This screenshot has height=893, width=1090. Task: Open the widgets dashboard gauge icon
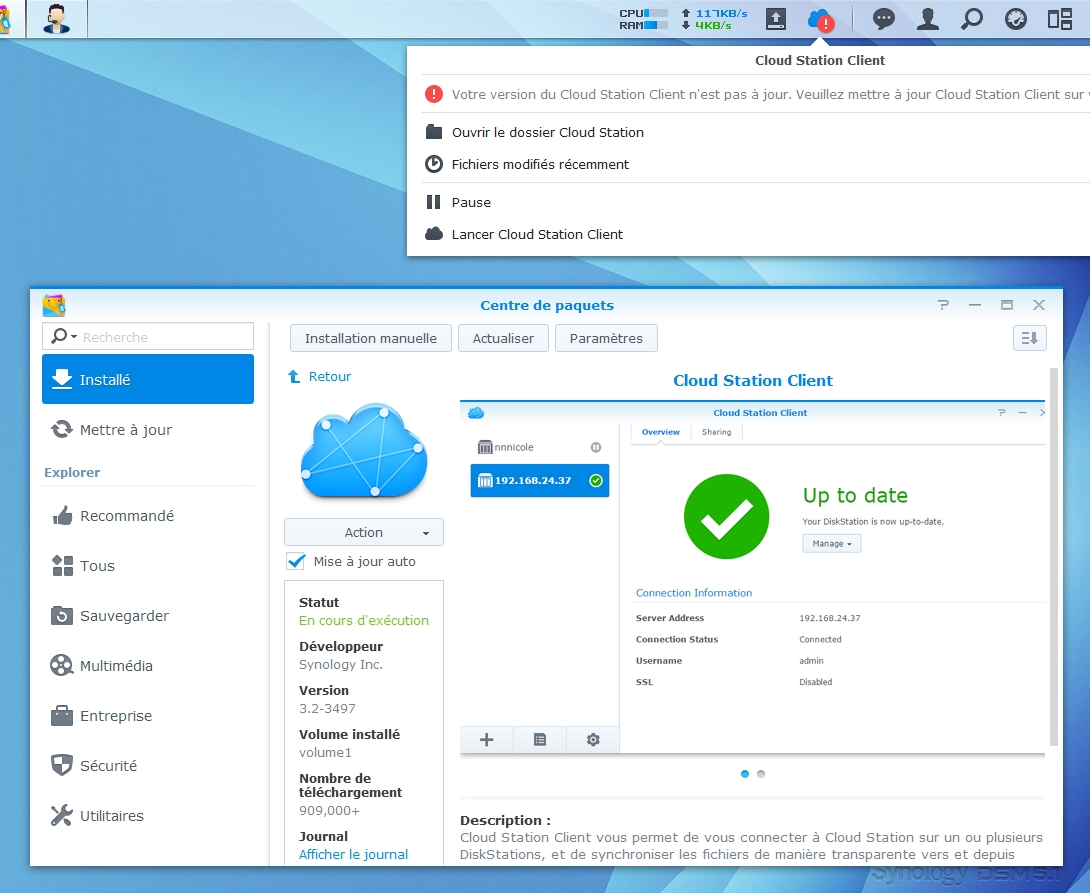[x=1016, y=19]
